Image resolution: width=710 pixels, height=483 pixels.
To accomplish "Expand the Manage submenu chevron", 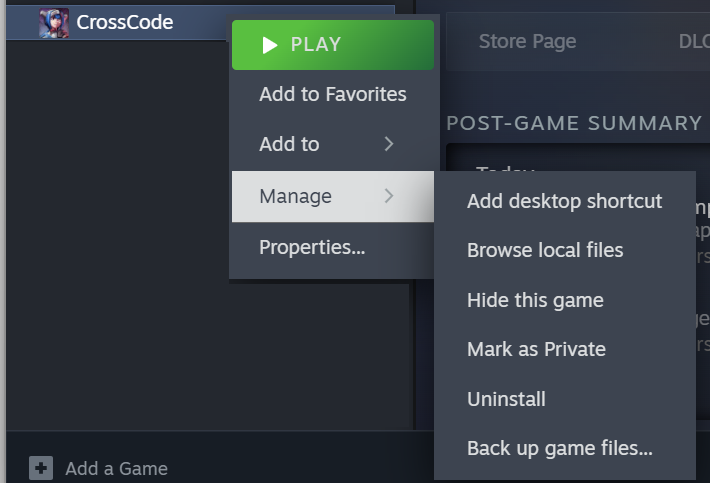I will pos(389,196).
